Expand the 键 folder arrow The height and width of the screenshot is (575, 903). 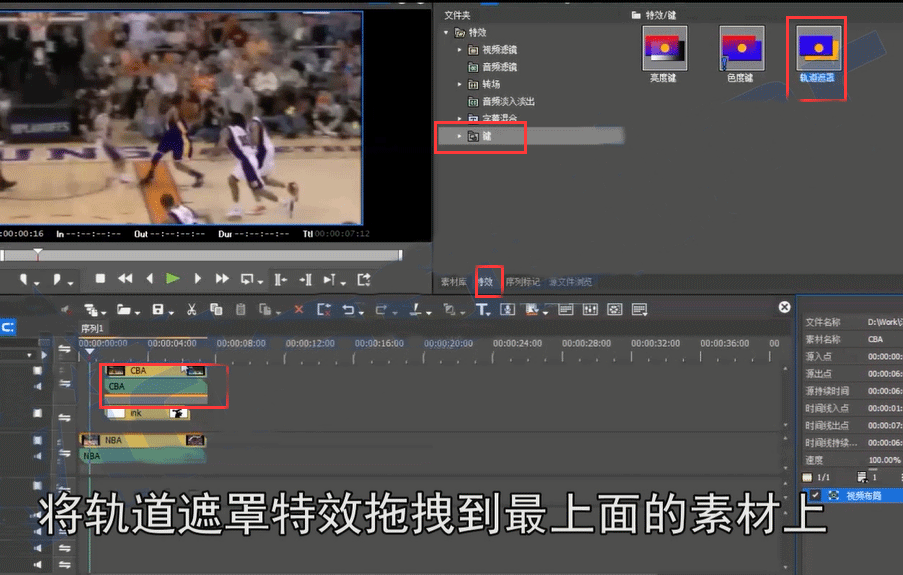[x=460, y=137]
